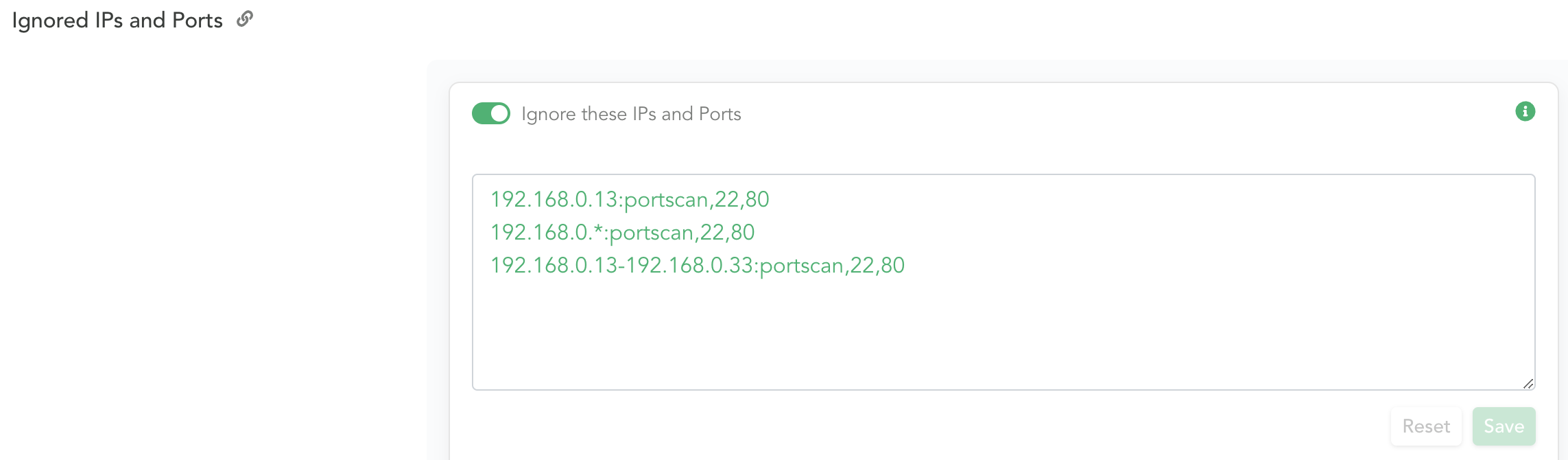The height and width of the screenshot is (460, 1568).
Task: Place cursor in 192.168.0.13:portscan,22,80 line
Action: [x=630, y=199]
